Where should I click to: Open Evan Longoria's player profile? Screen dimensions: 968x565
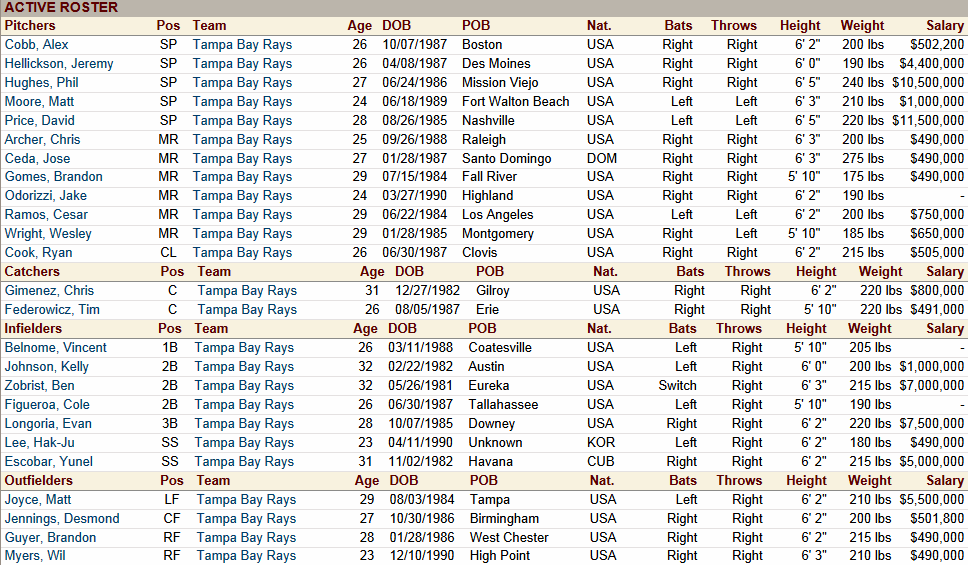pos(48,423)
